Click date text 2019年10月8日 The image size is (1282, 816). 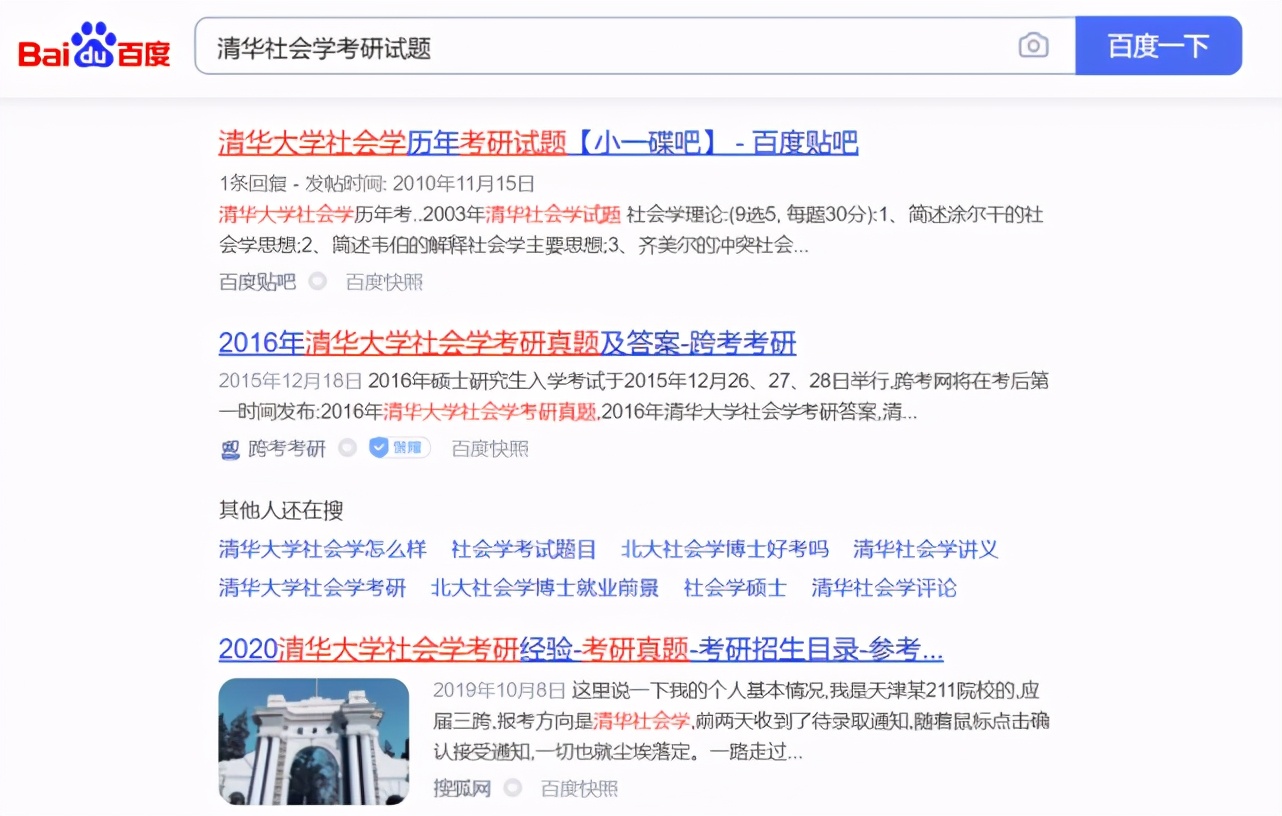(x=499, y=691)
